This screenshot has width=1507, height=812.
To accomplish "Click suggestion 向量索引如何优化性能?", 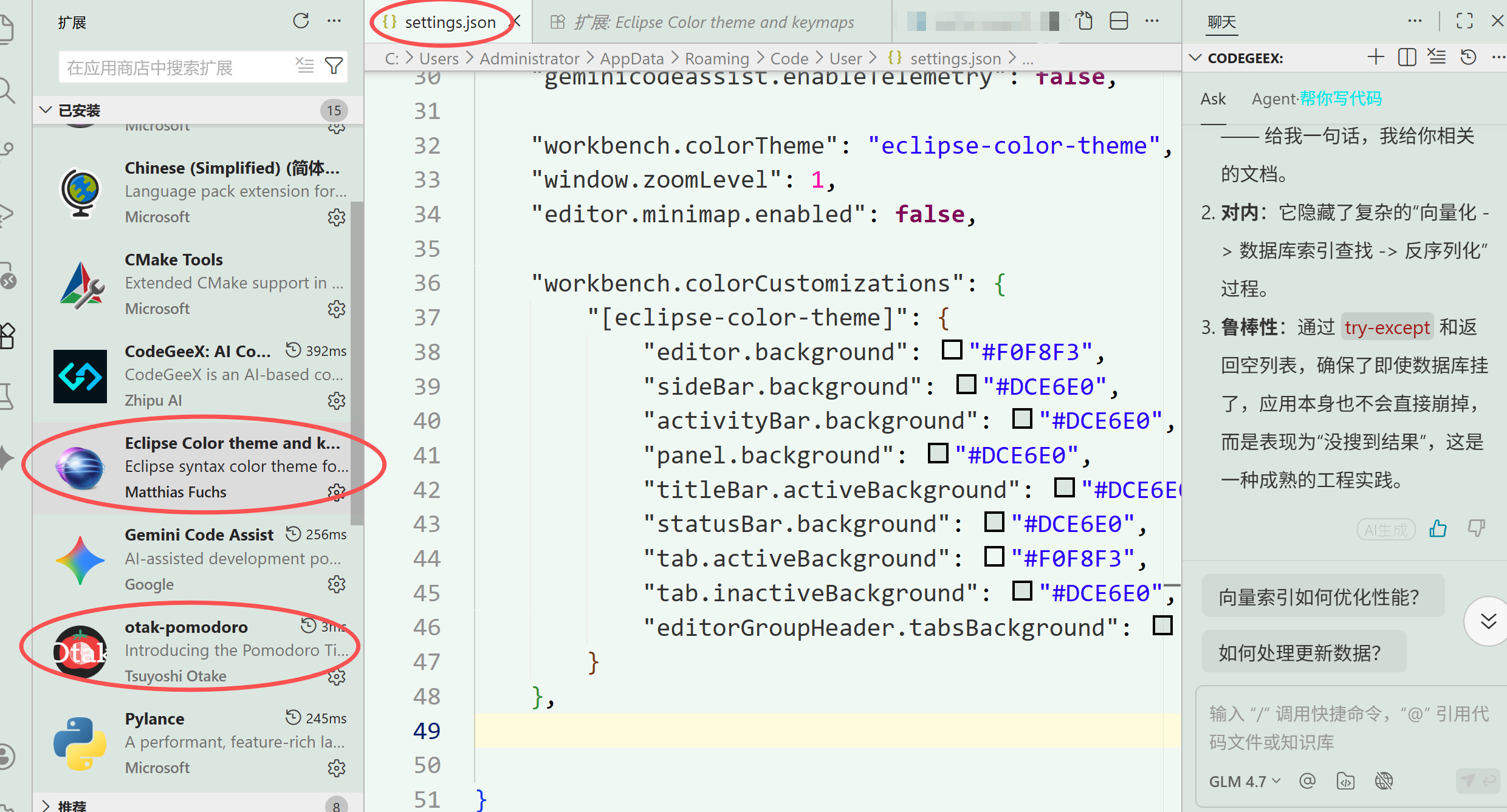I will tap(1319, 597).
